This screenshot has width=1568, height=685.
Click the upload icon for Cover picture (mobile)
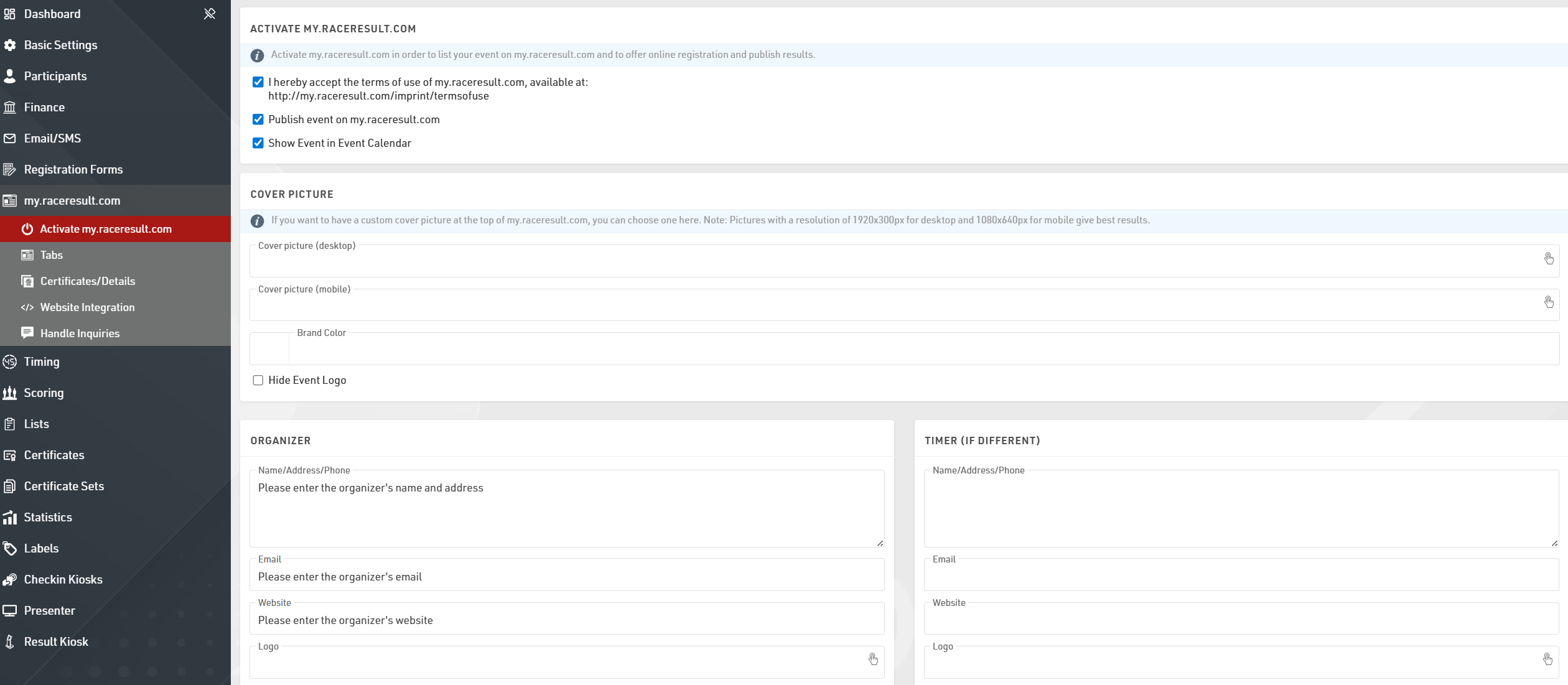[x=1549, y=302]
